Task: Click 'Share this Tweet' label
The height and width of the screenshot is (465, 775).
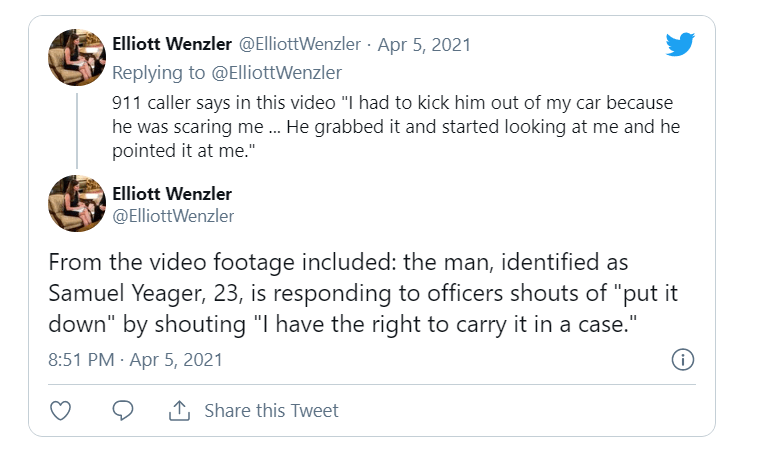Action: point(271,411)
